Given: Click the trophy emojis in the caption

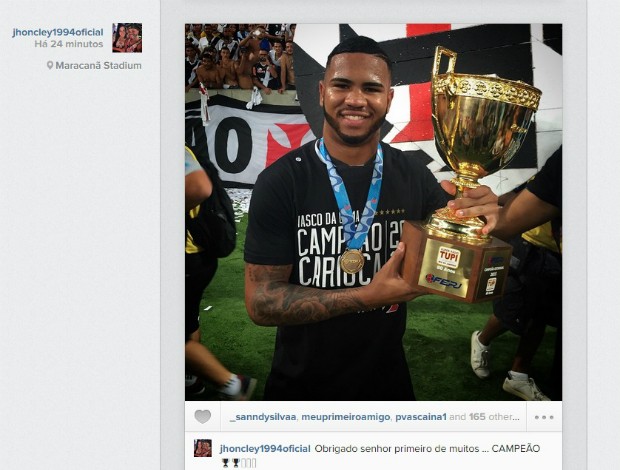Looking at the screenshot, I should (x=239, y=462).
